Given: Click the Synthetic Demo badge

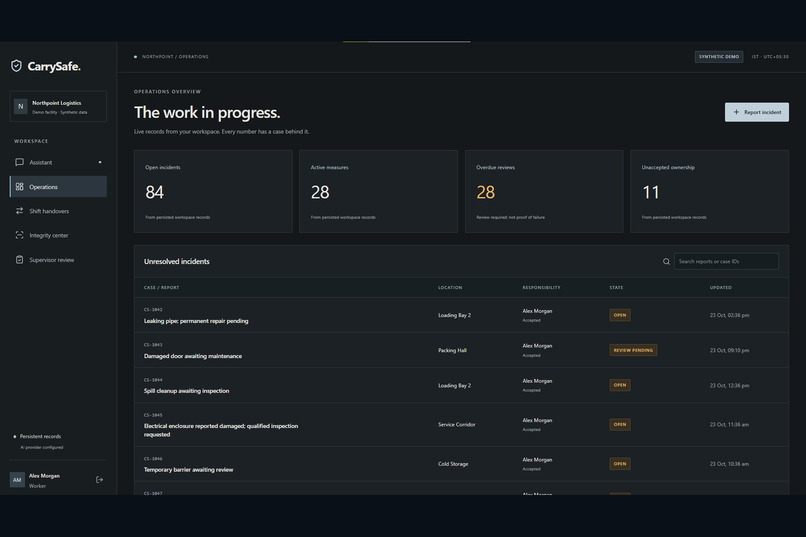Looking at the screenshot, I should (719, 57).
